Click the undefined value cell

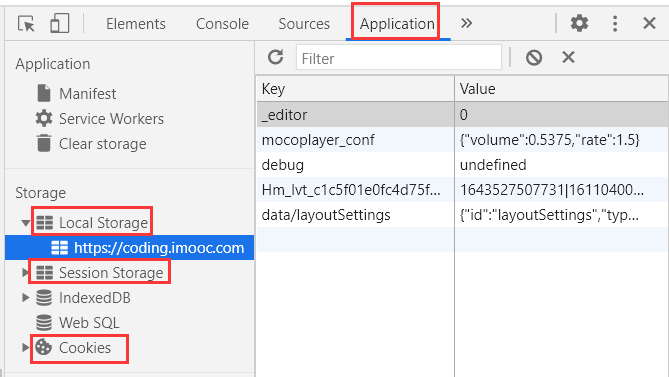pos(561,165)
